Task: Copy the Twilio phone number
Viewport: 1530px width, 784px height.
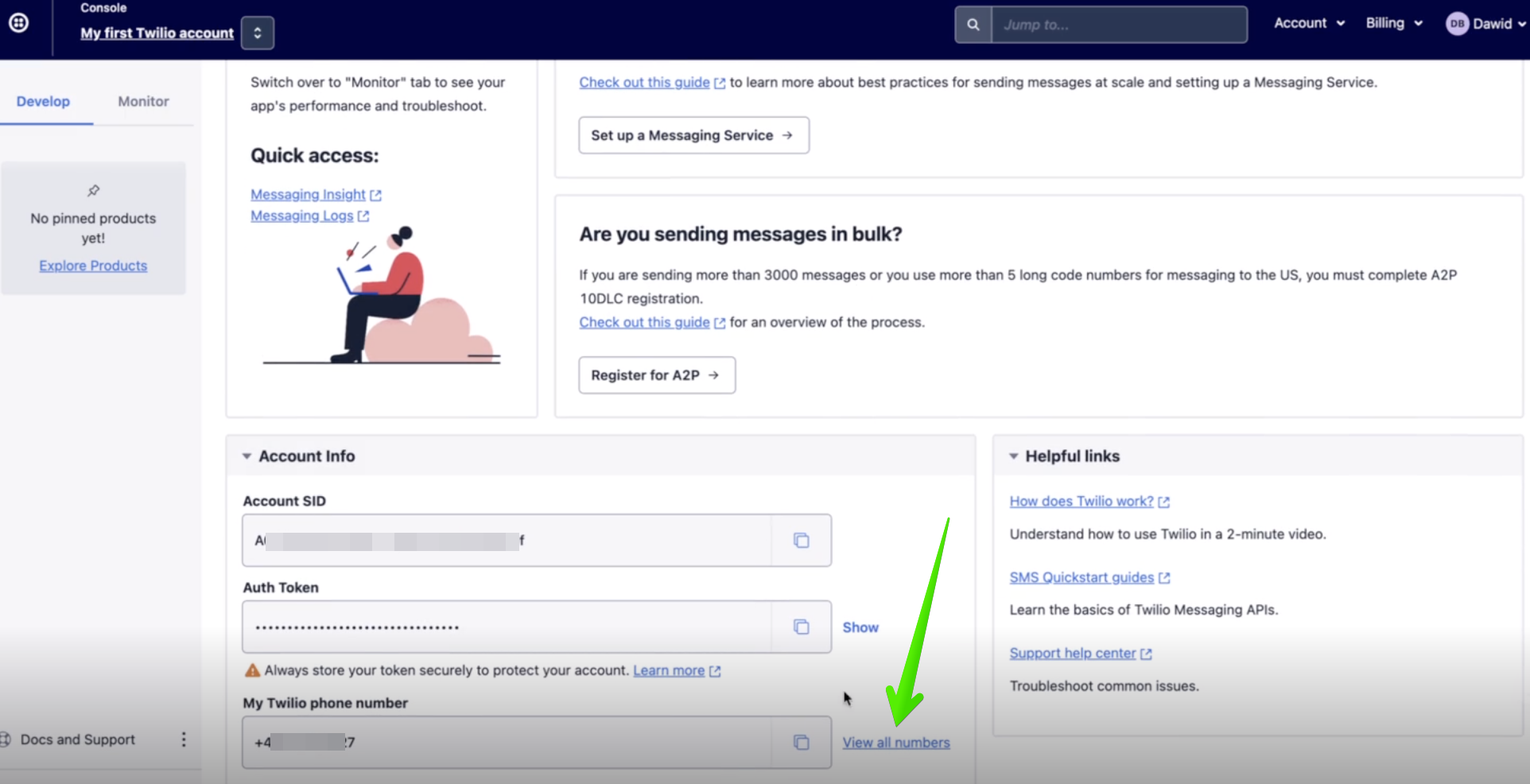Action: pos(801,743)
